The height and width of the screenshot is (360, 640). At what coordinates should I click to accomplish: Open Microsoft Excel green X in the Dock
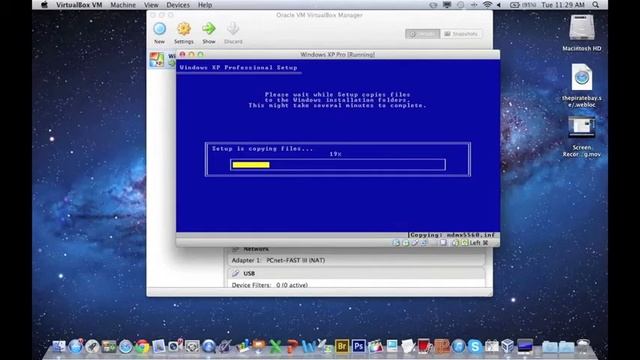(x=275, y=347)
